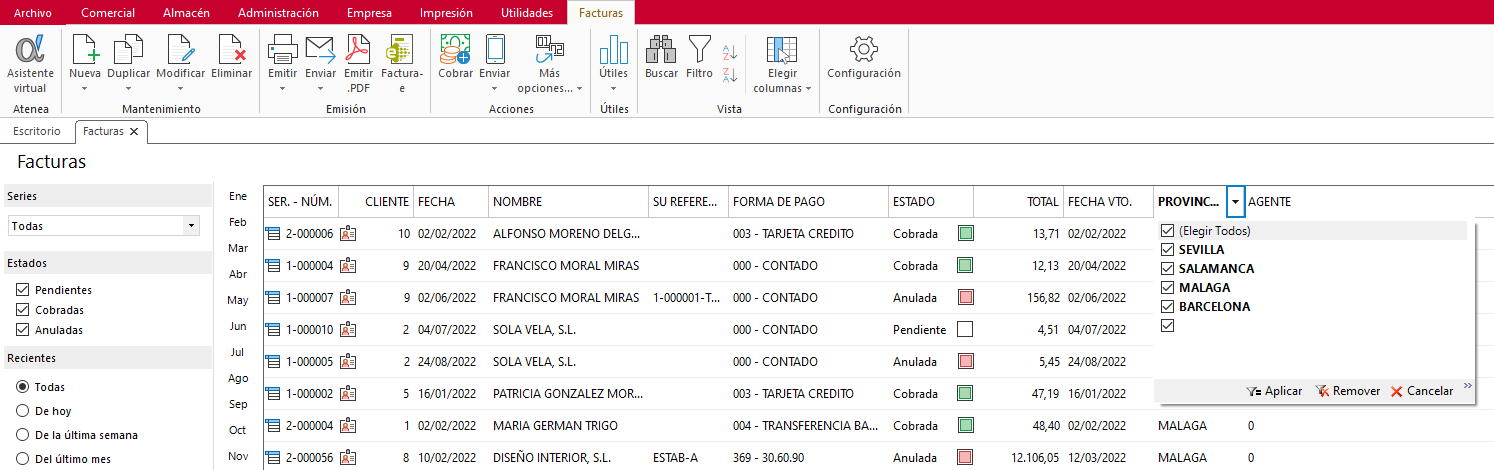The height and width of the screenshot is (470, 1494).
Task: Filter by month Jun
Action: point(238,326)
